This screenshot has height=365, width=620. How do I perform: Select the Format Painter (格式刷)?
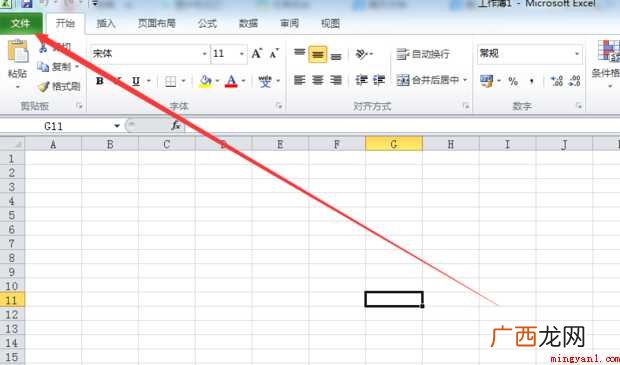(59, 86)
